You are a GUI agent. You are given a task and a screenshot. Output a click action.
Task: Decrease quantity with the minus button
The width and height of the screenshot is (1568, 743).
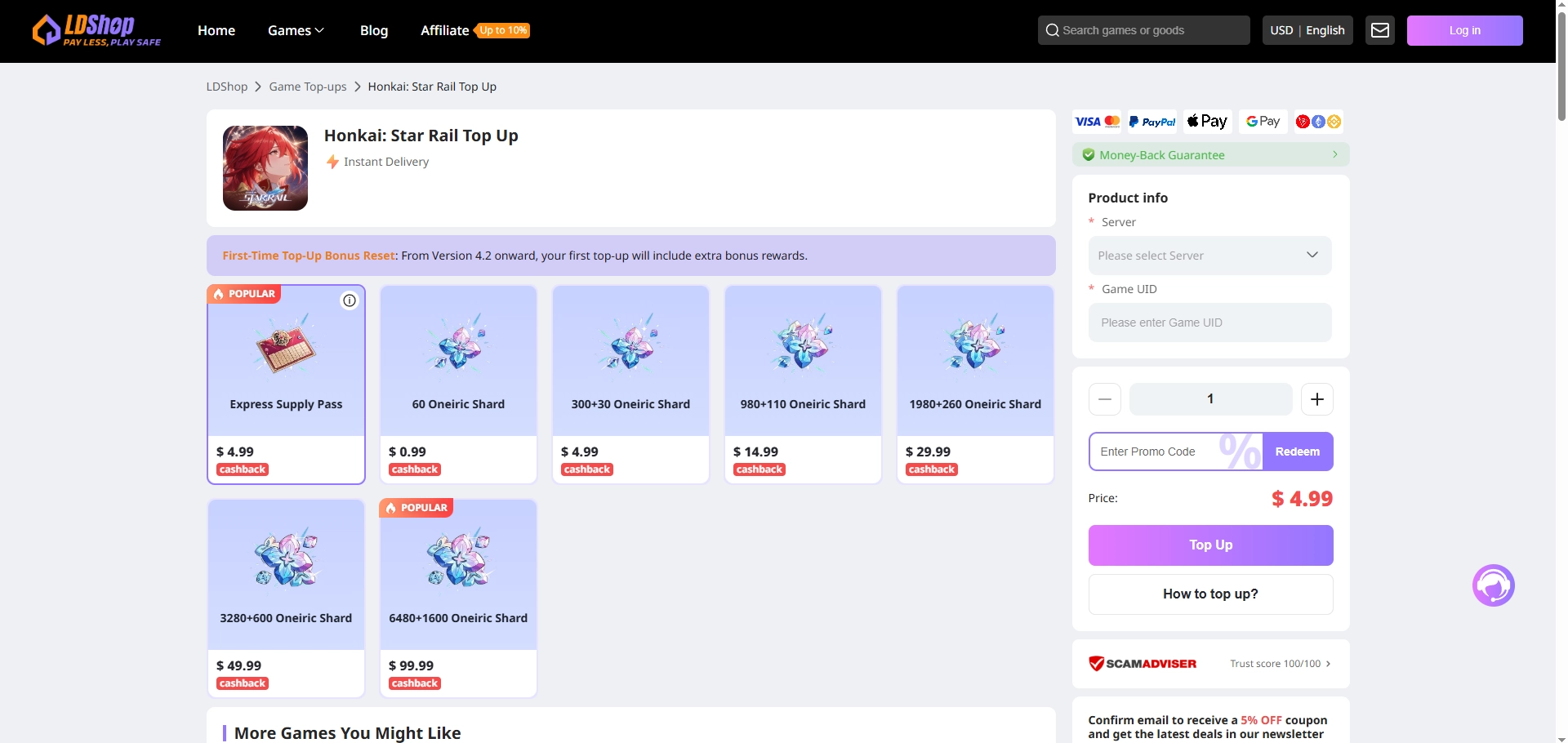(1105, 399)
